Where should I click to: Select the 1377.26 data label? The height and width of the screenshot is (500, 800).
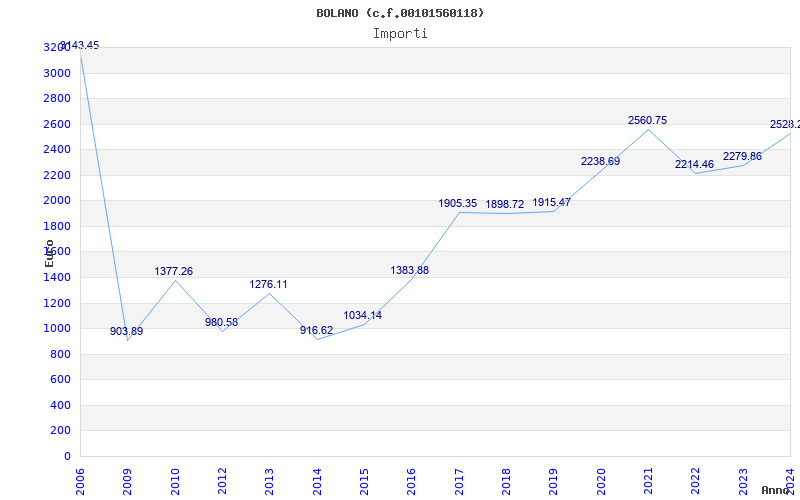173,271
